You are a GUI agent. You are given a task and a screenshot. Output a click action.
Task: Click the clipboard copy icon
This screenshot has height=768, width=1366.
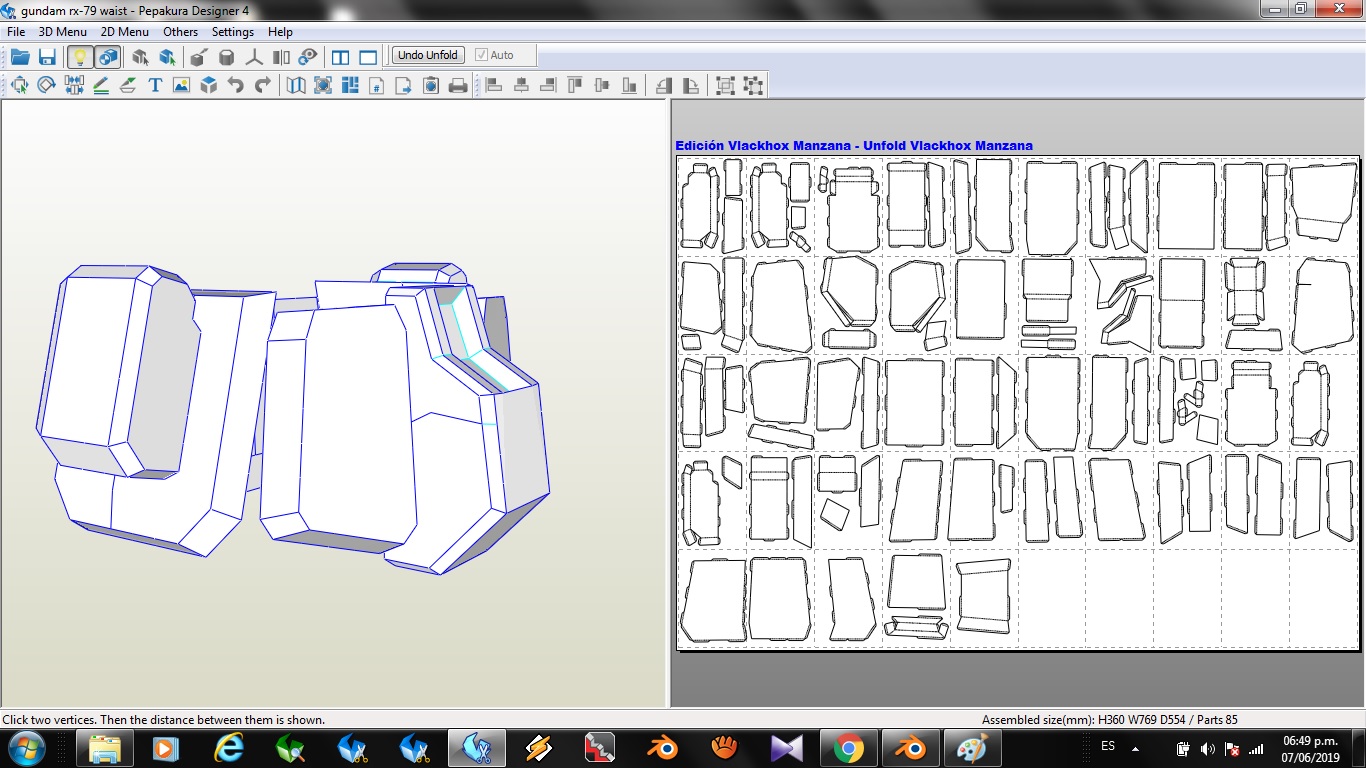point(431,85)
